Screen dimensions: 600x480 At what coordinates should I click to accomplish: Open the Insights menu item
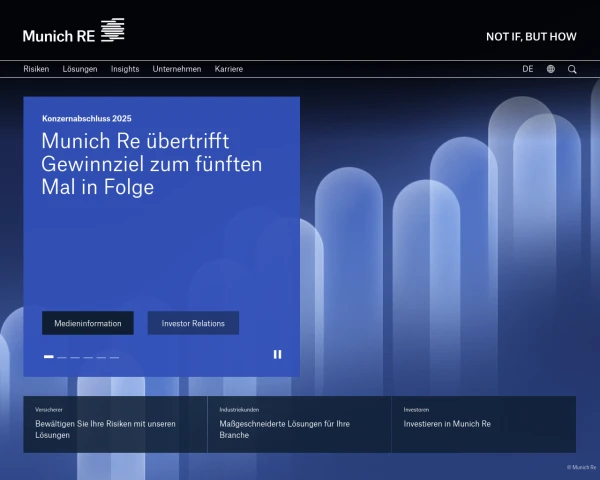[125, 69]
